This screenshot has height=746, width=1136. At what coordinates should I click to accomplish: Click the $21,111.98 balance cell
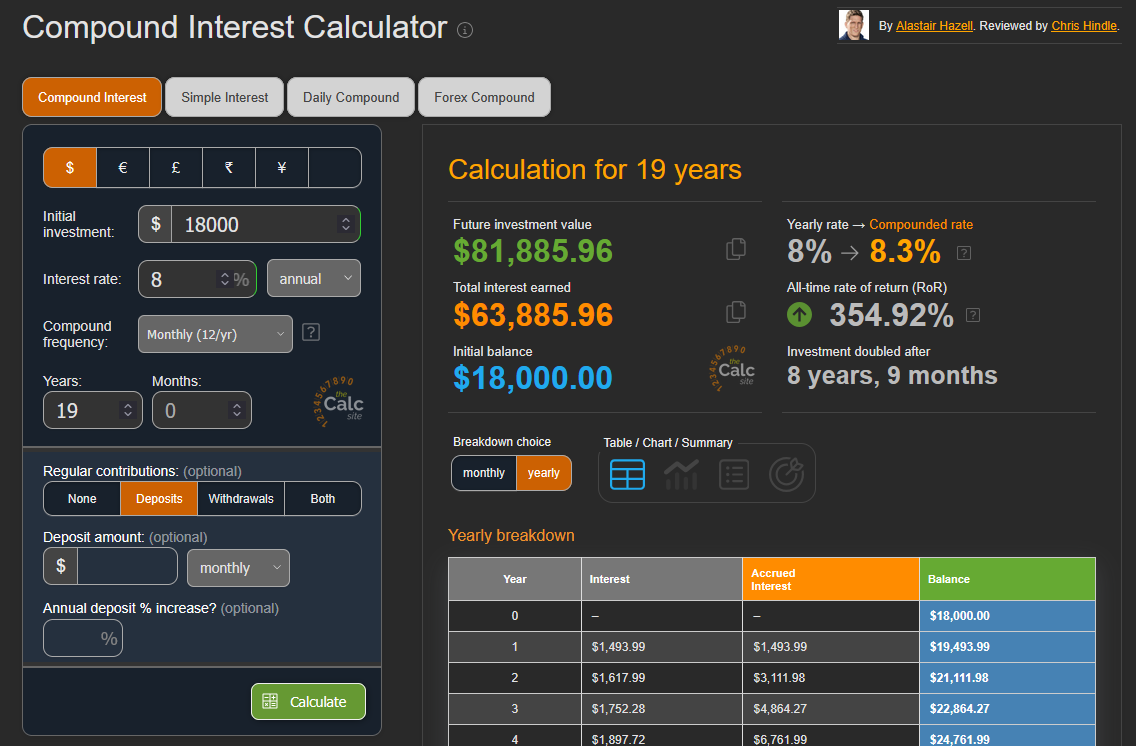click(x=1007, y=678)
